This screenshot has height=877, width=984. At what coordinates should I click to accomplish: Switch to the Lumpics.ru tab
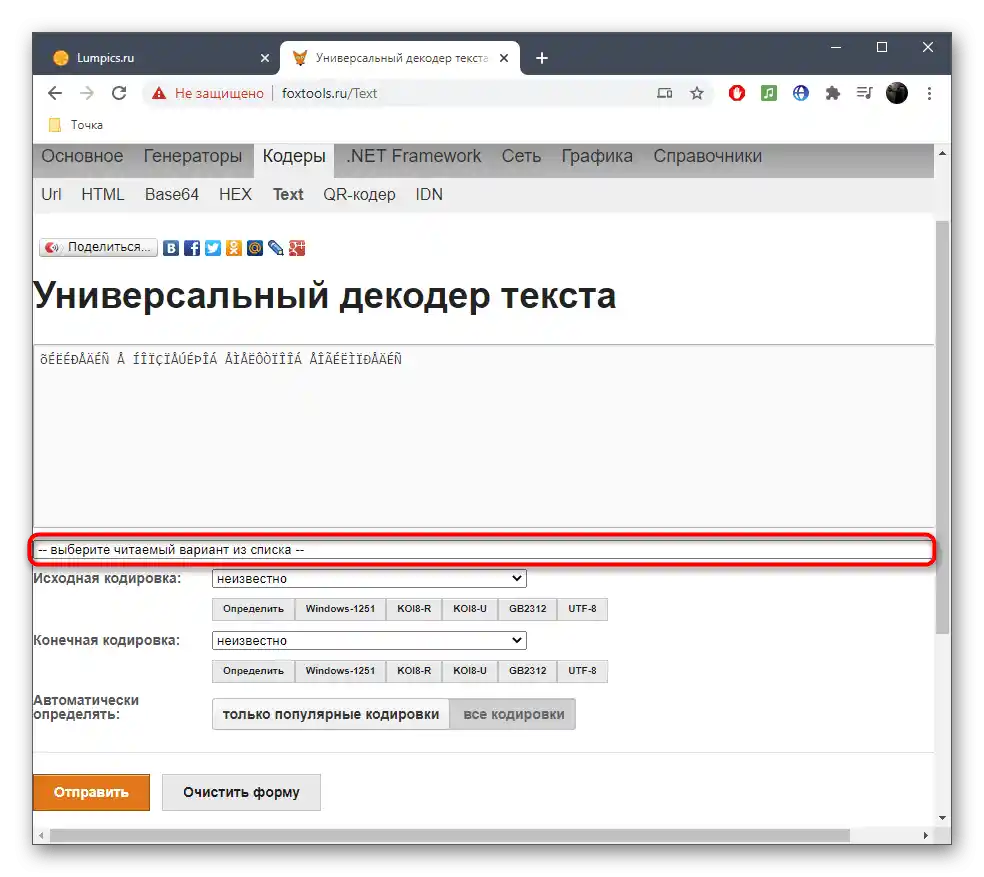(157, 58)
